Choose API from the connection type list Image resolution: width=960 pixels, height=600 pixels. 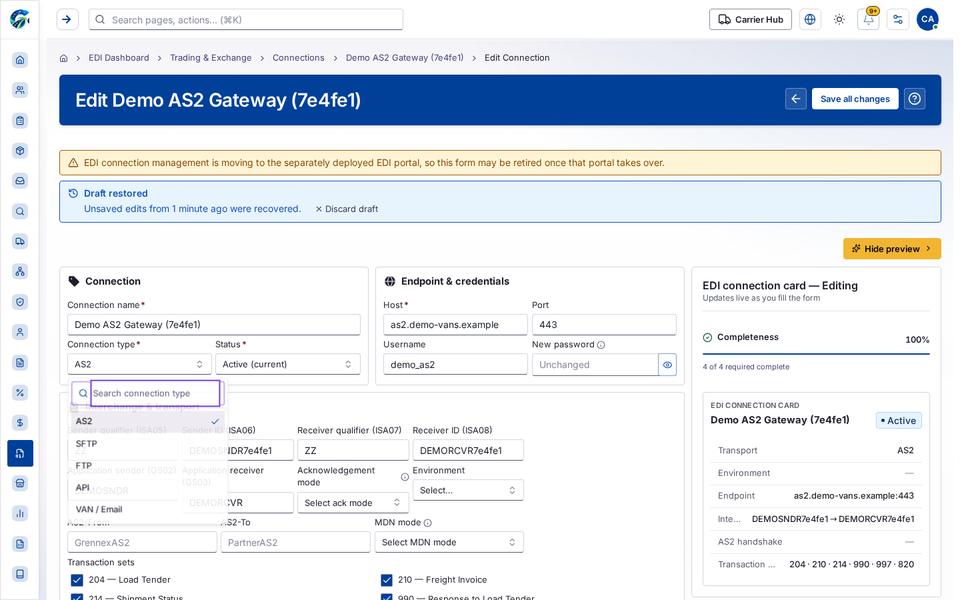point(146,487)
